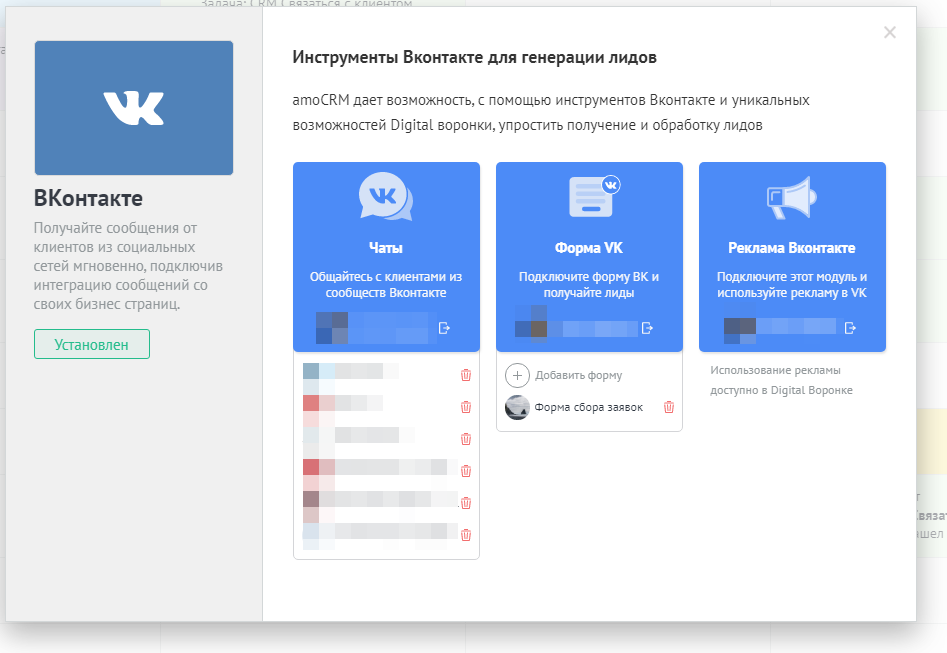Click the Чаты card title
This screenshot has height=653, width=947.
[386, 248]
